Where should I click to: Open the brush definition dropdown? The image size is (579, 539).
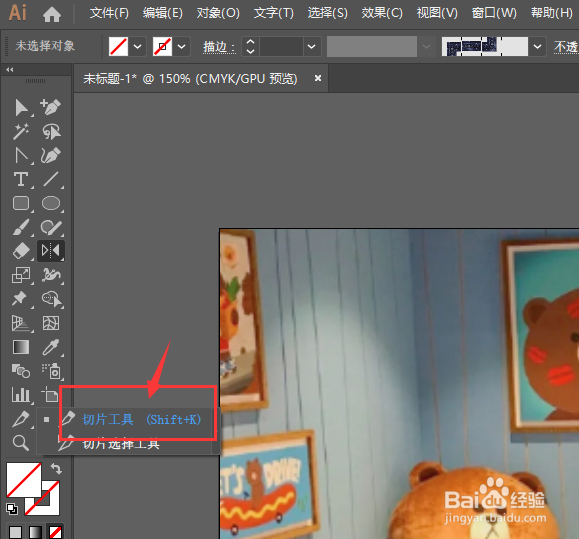[x=537, y=47]
